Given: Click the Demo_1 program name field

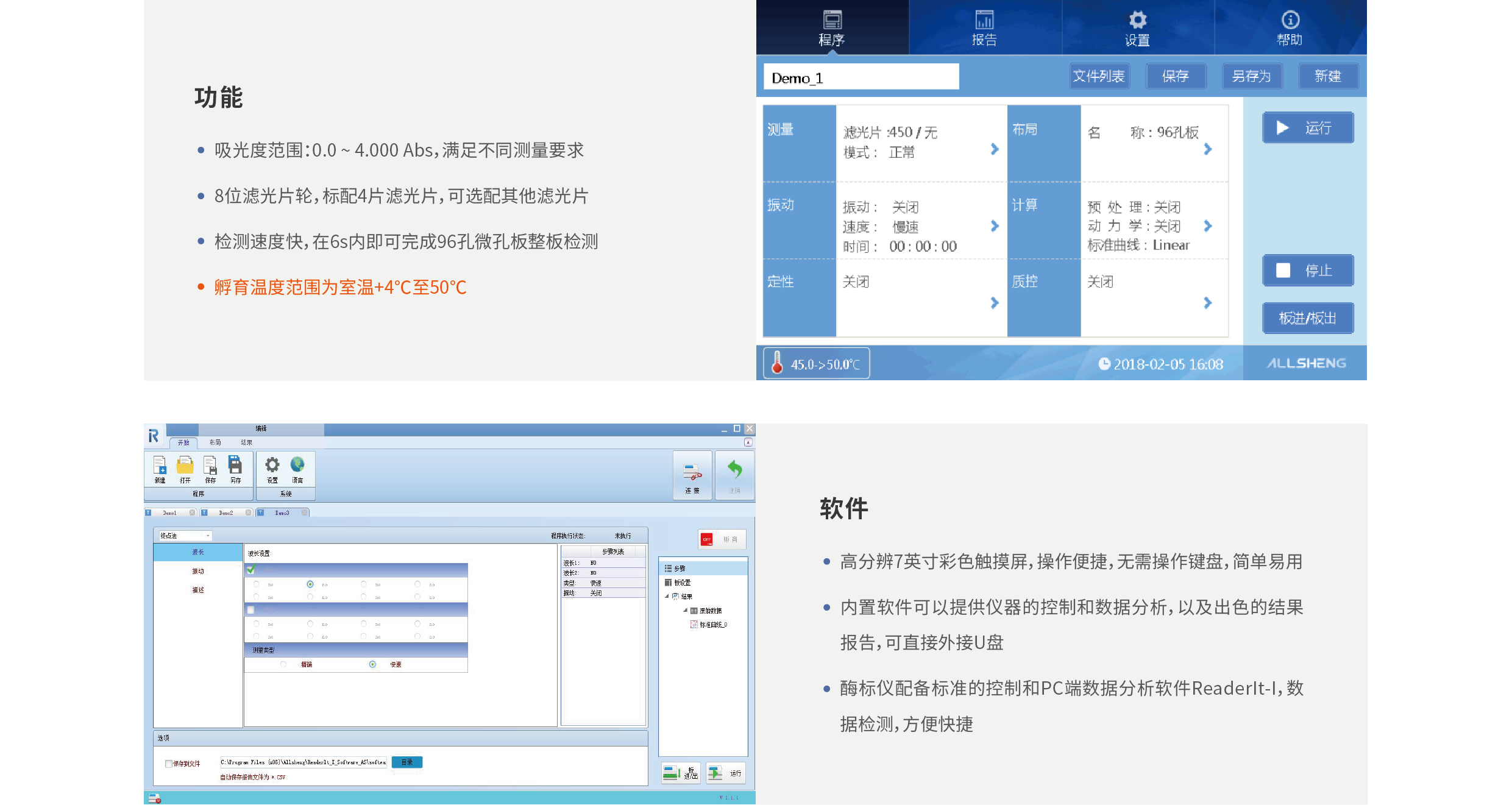Looking at the screenshot, I should click(861, 77).
